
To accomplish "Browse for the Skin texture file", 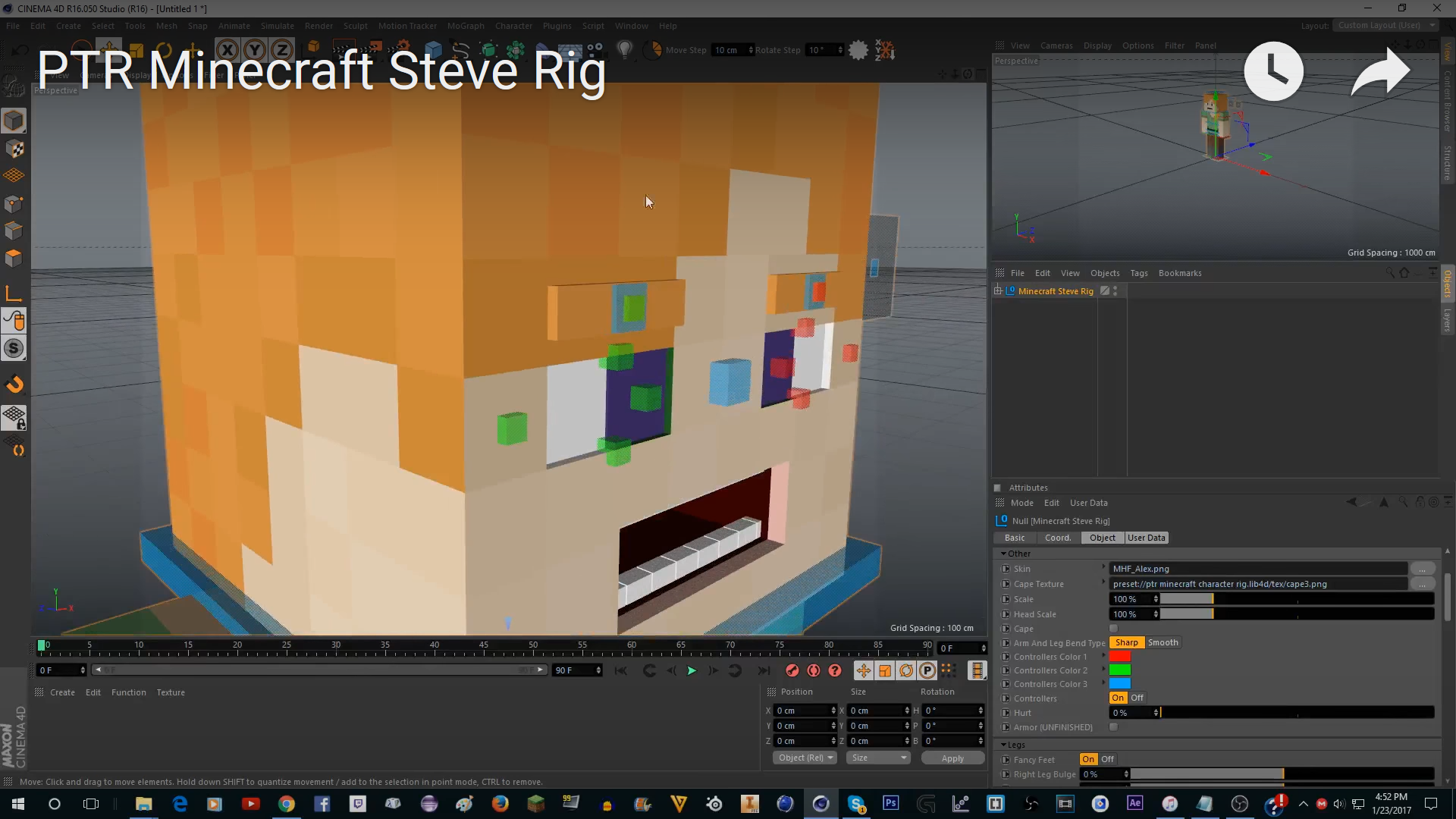I will pos(1422,569).
